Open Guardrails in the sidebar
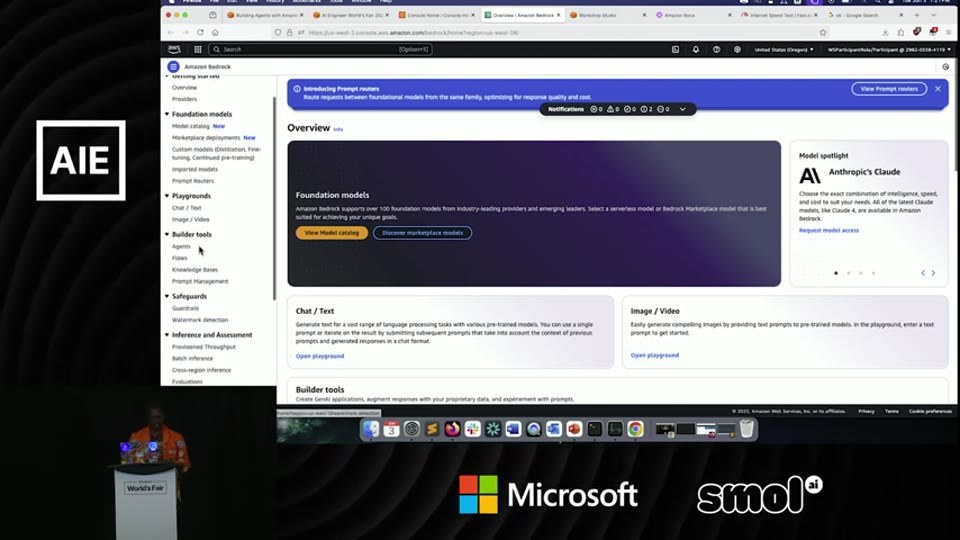The width and height of the screenshot is (960, 540). (x=186, y=308)
